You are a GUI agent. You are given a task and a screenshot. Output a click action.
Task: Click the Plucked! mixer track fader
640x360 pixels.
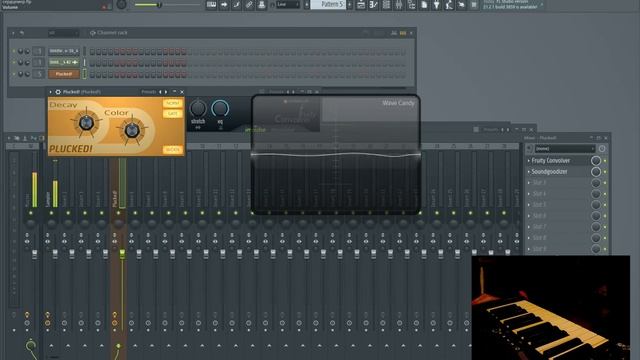point(122,254)
